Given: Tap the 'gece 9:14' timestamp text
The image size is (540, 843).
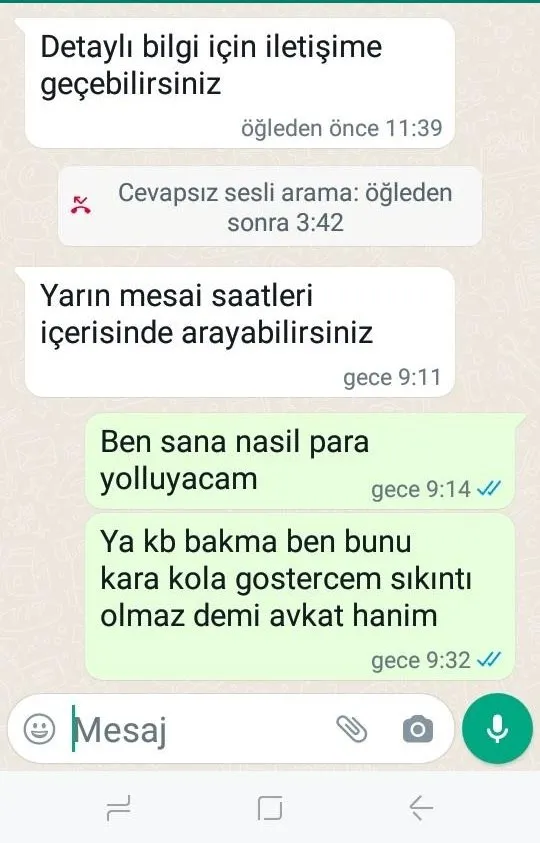Looking at the screenshot, I should 421,490.
